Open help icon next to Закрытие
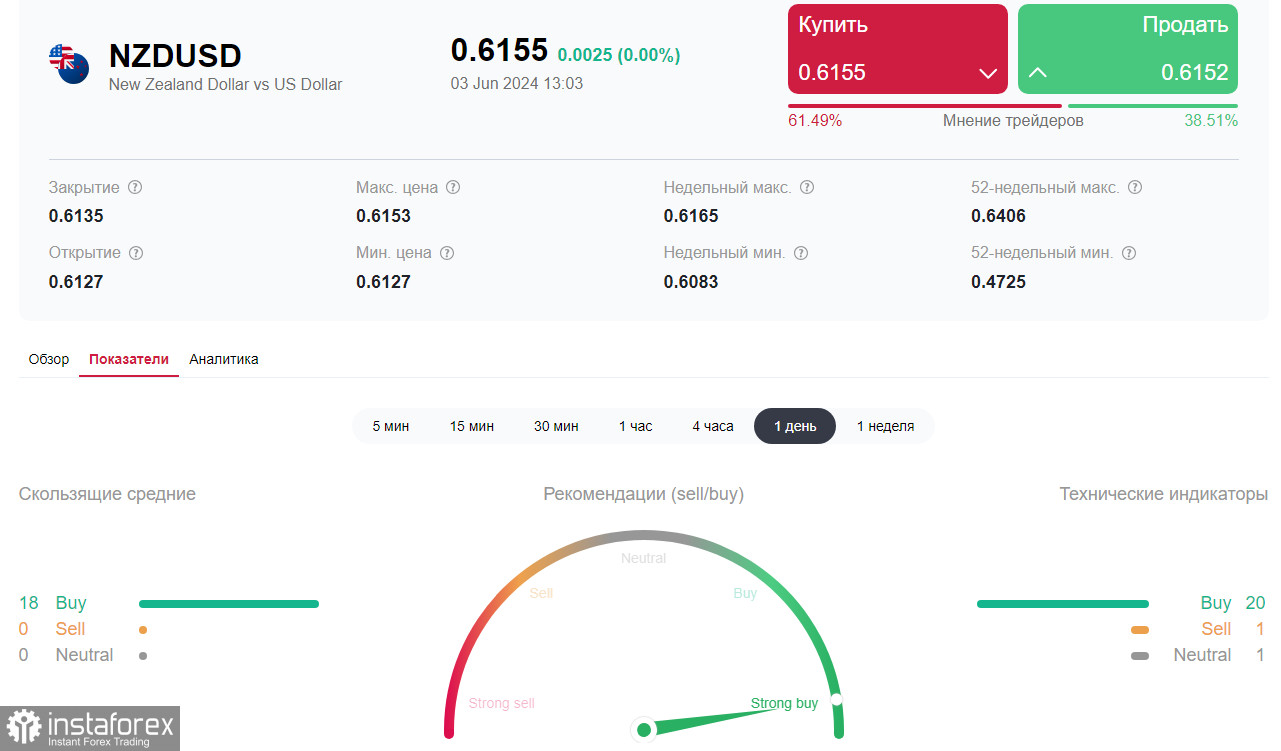Image resolution: width=1281 pixels, height=751 pixels. click(x=135, y=187)
